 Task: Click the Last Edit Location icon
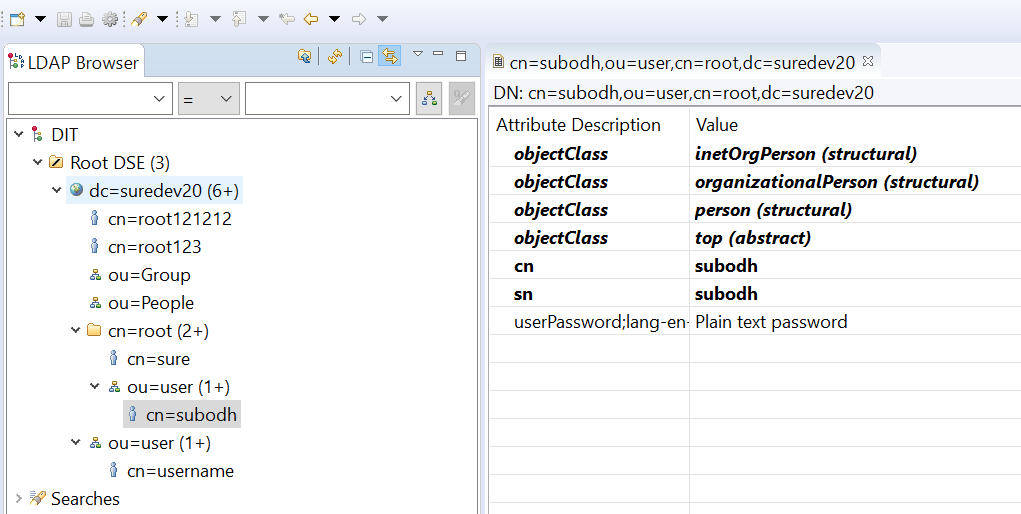click(x=287, y=20)
